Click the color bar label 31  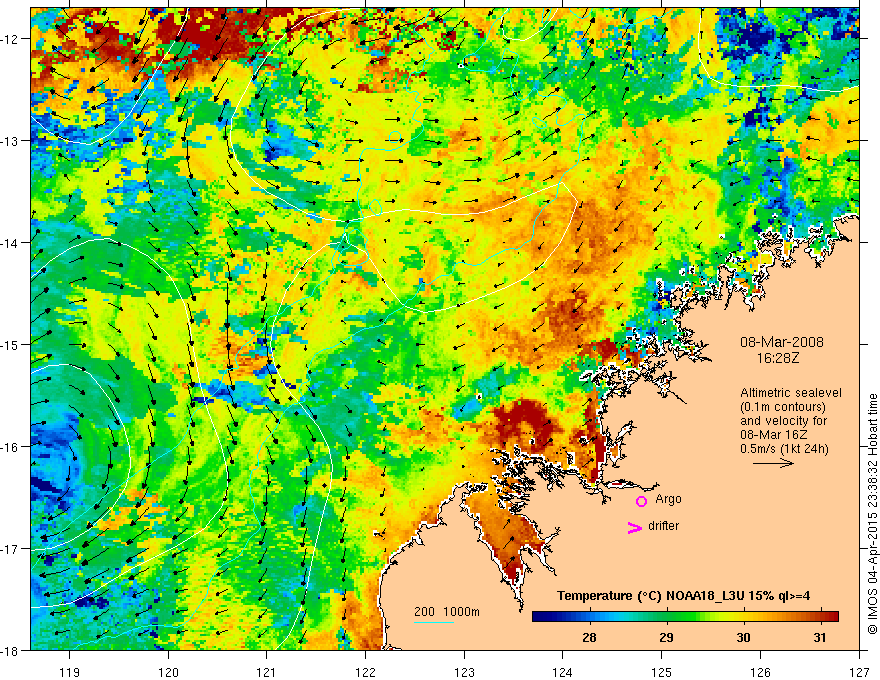pyautogui.click(x=820, y=637)
